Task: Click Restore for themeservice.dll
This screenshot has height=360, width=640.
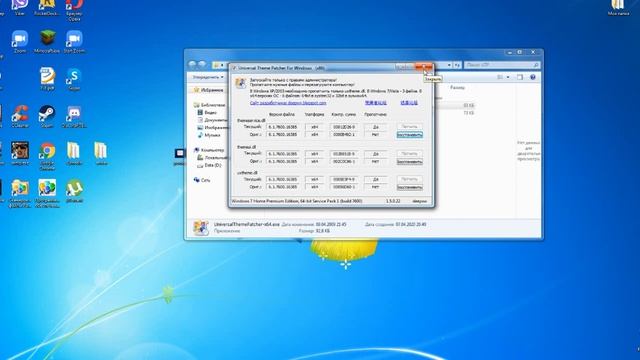Action: tap(409, 135)
